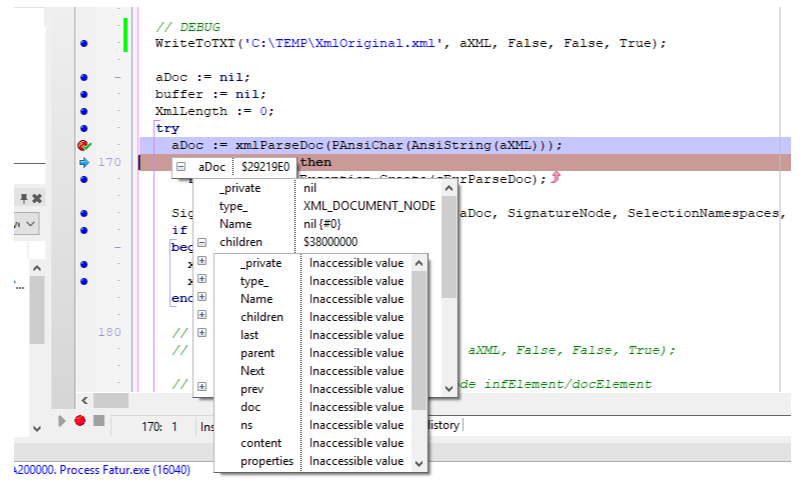Screen dimensions: 801x481
Task: Expand the last entry in the inner list
Action: tap(202, 333)
